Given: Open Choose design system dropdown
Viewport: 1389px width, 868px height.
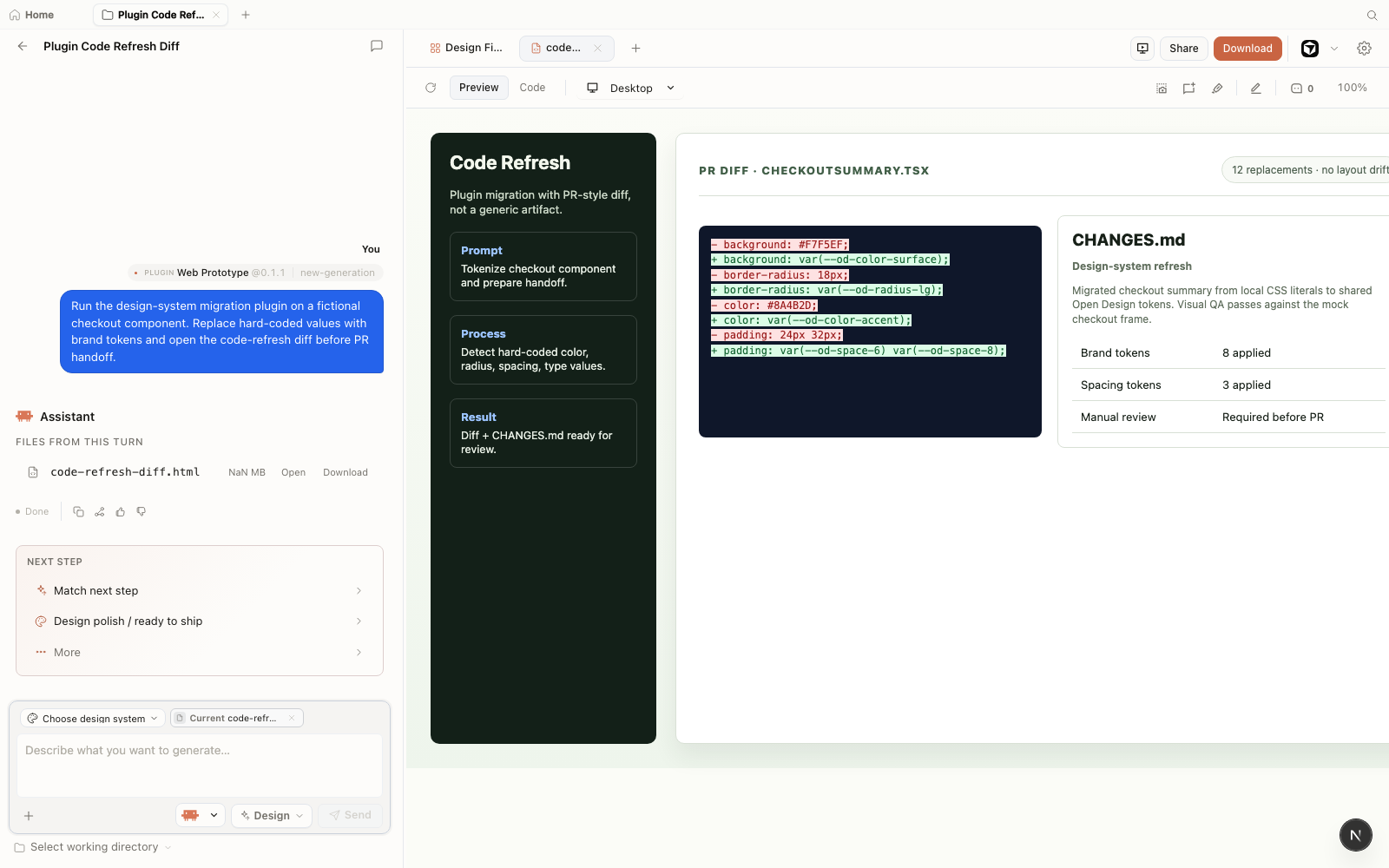Looking at the screenshot, I should point(92,718).
